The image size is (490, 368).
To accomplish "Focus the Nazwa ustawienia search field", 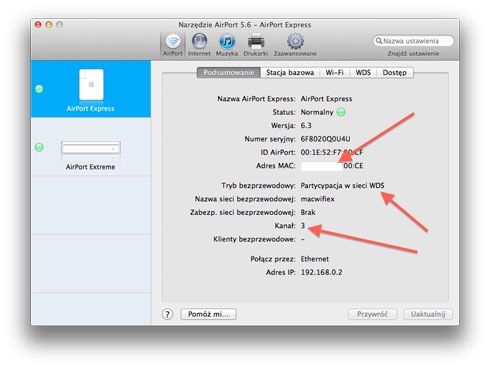I will (x=413, y=41).
